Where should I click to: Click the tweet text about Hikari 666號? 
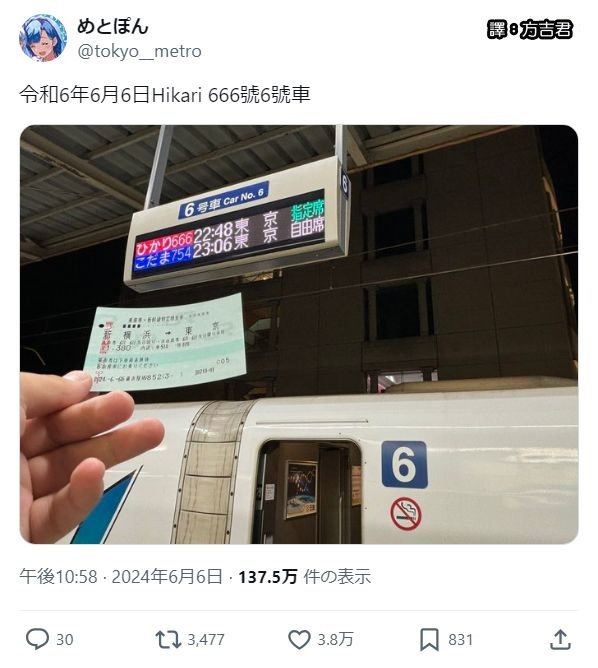click(x=165, y=95)
